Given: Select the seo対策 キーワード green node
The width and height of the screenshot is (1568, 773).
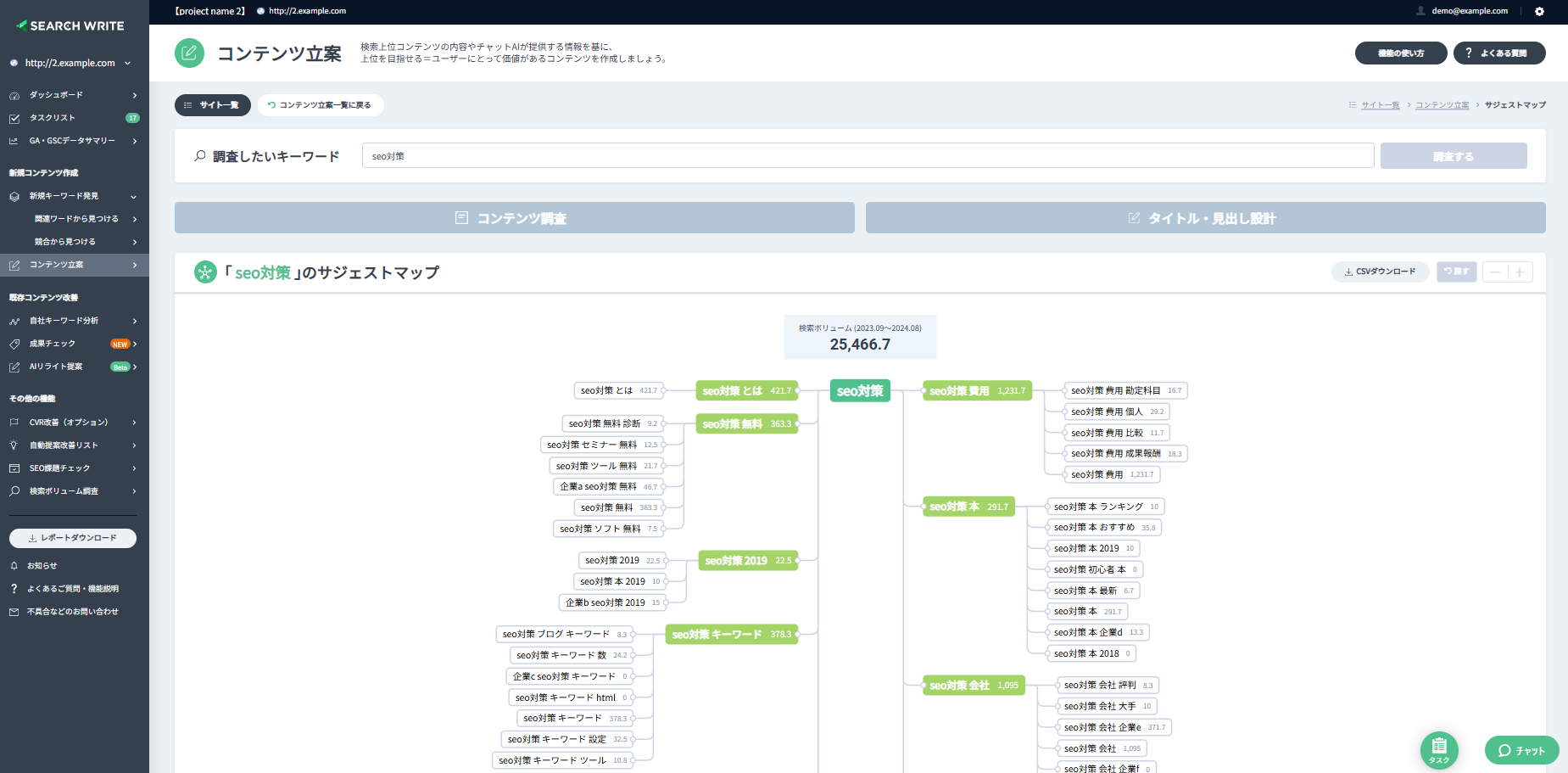Looking at the screenshot, I should coord(732,634).
